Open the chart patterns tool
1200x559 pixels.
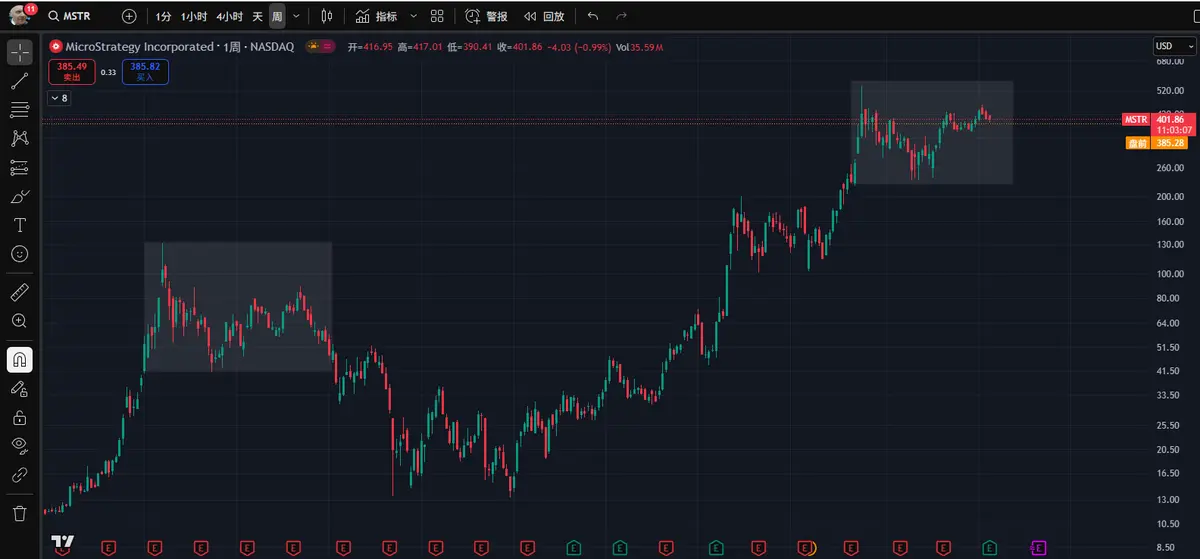19,138
